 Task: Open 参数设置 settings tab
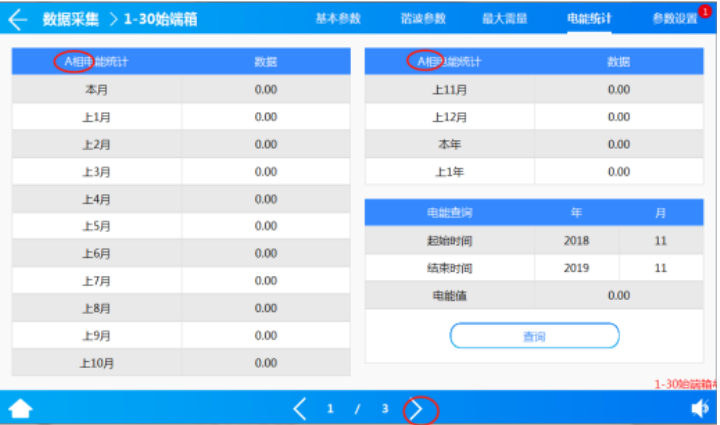674,19
